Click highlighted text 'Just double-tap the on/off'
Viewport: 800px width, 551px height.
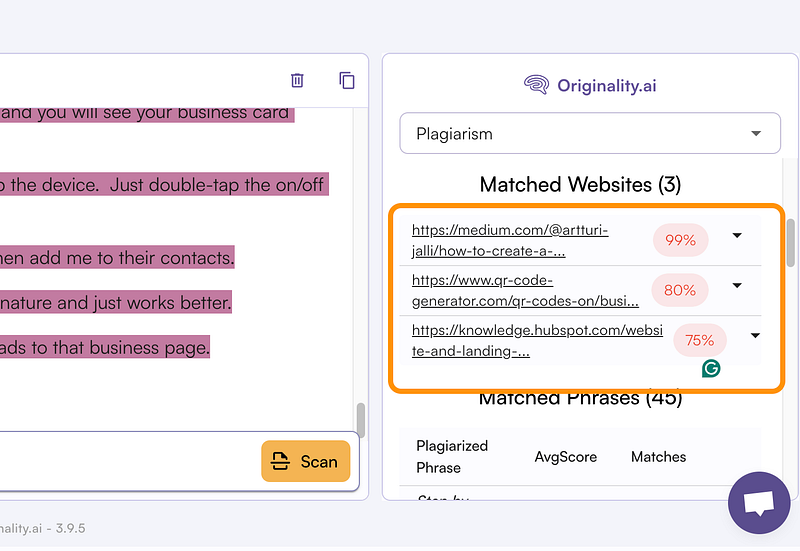point(217,184)
